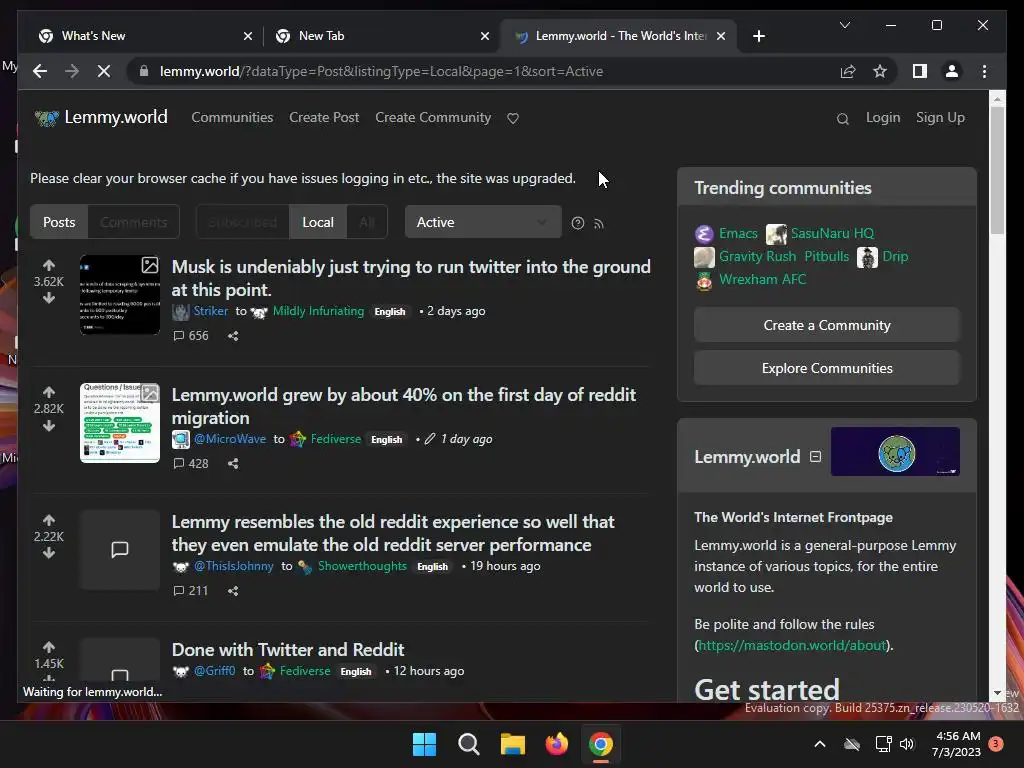The image size is (1024, 768).
Task: Share the Lemmy.world grew 40% post
Action: [233, 464]
